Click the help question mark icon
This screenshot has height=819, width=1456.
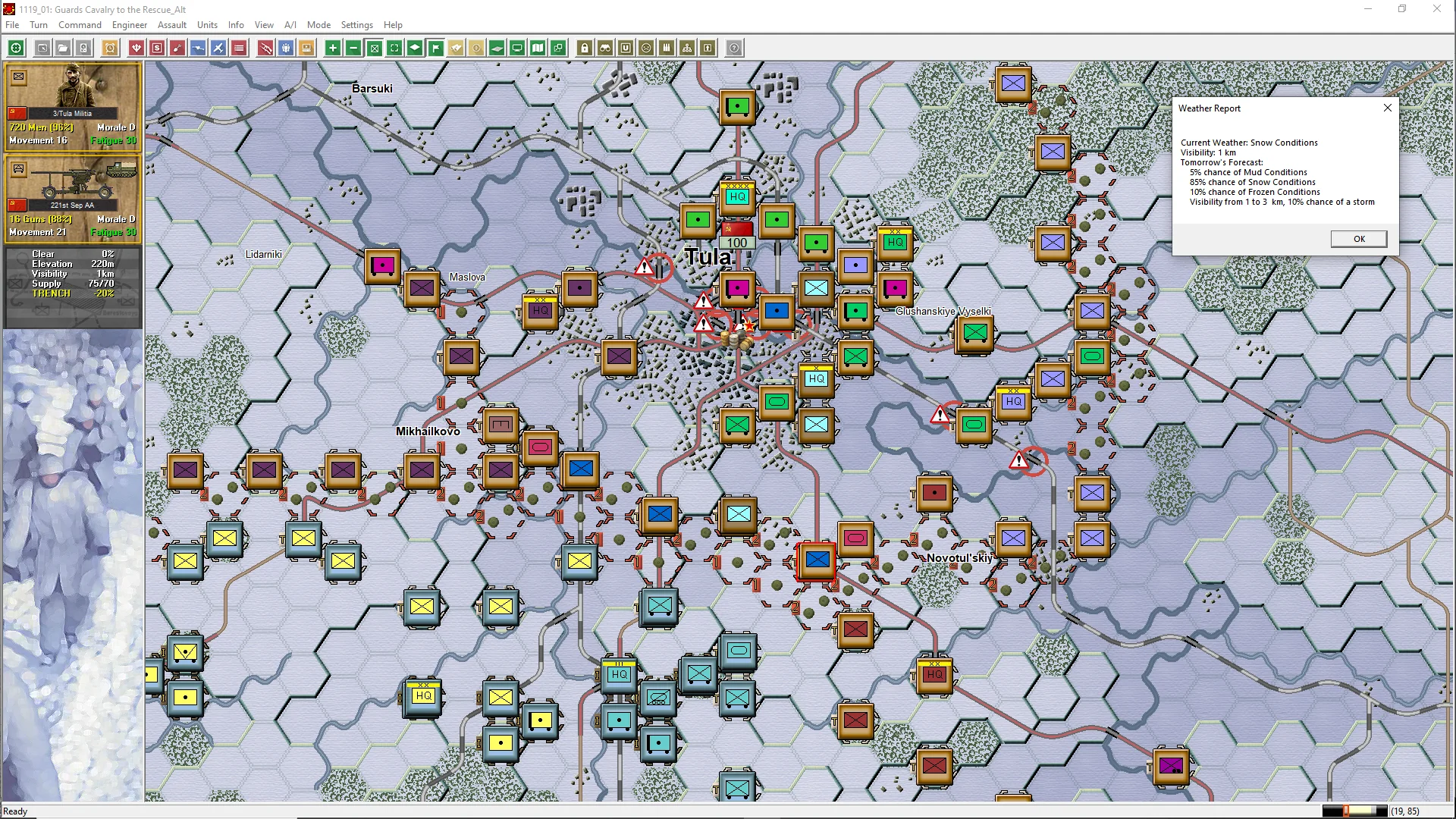734,48
